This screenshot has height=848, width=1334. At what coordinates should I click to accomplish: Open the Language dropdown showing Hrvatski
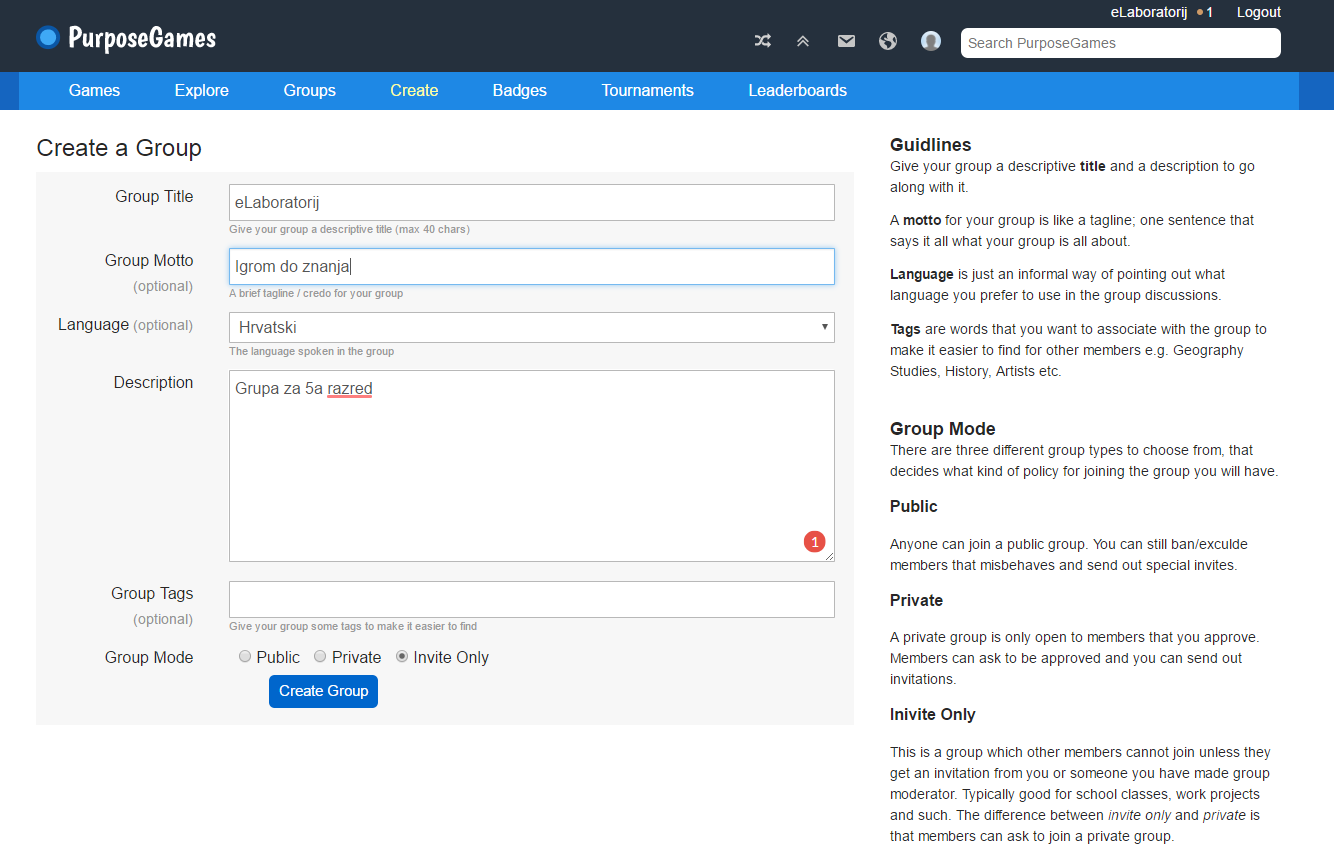tap(531, 327)
